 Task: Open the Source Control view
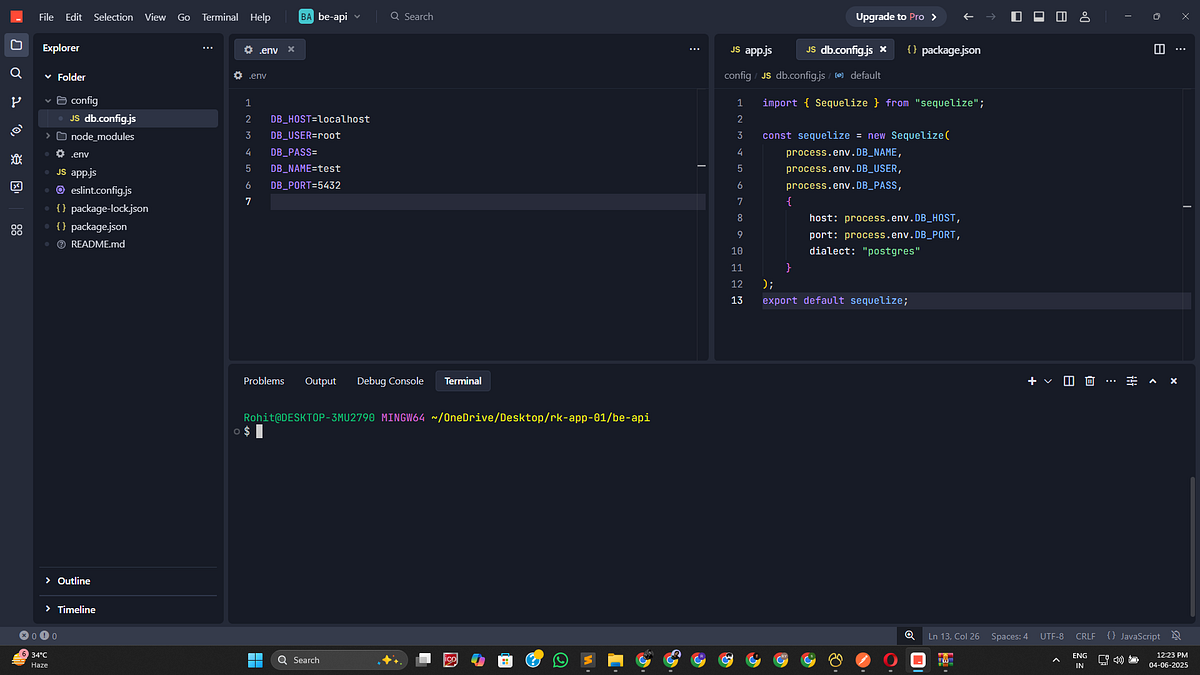16,101
